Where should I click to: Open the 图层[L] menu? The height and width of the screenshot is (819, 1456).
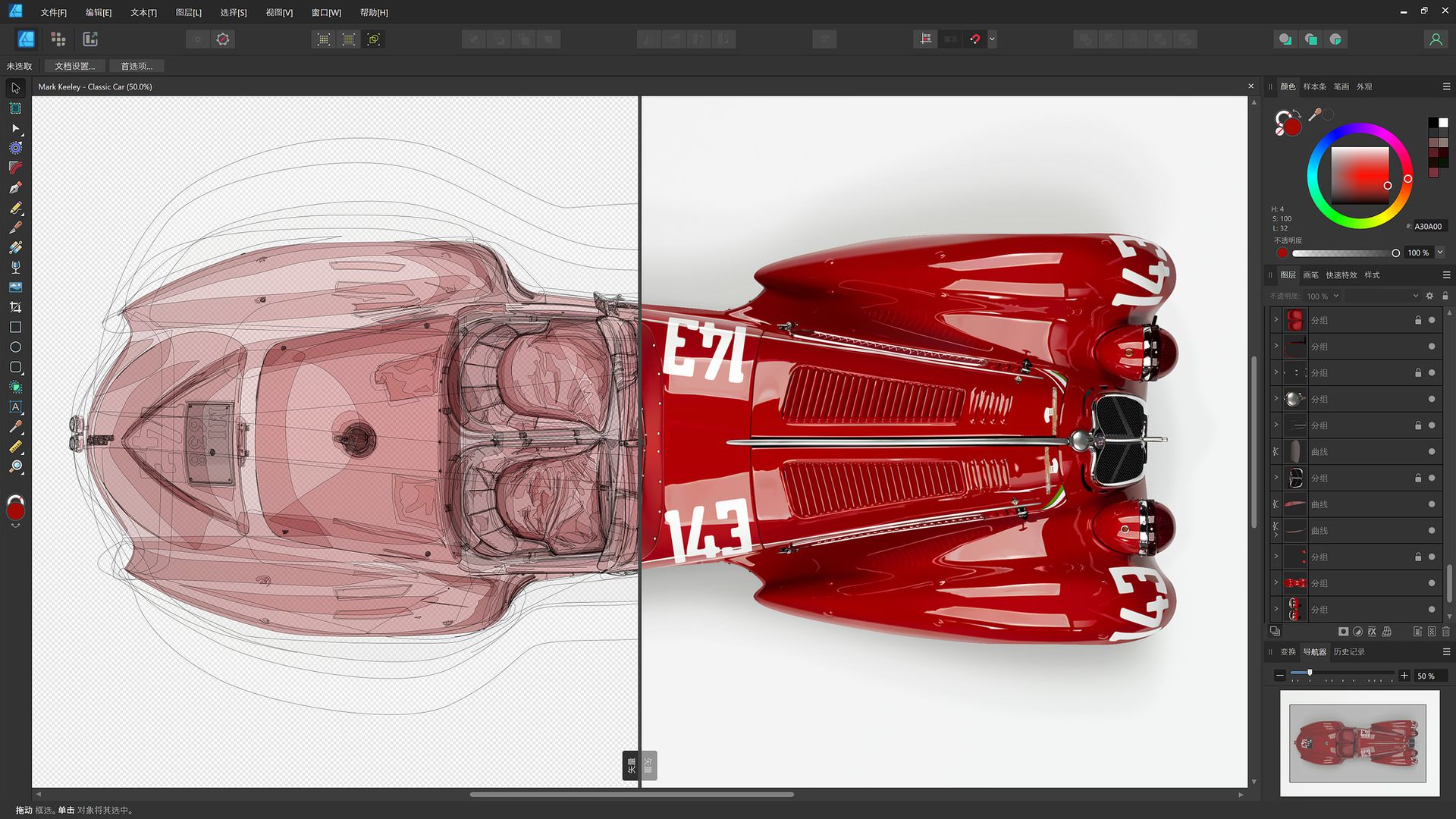pos(188,13)
